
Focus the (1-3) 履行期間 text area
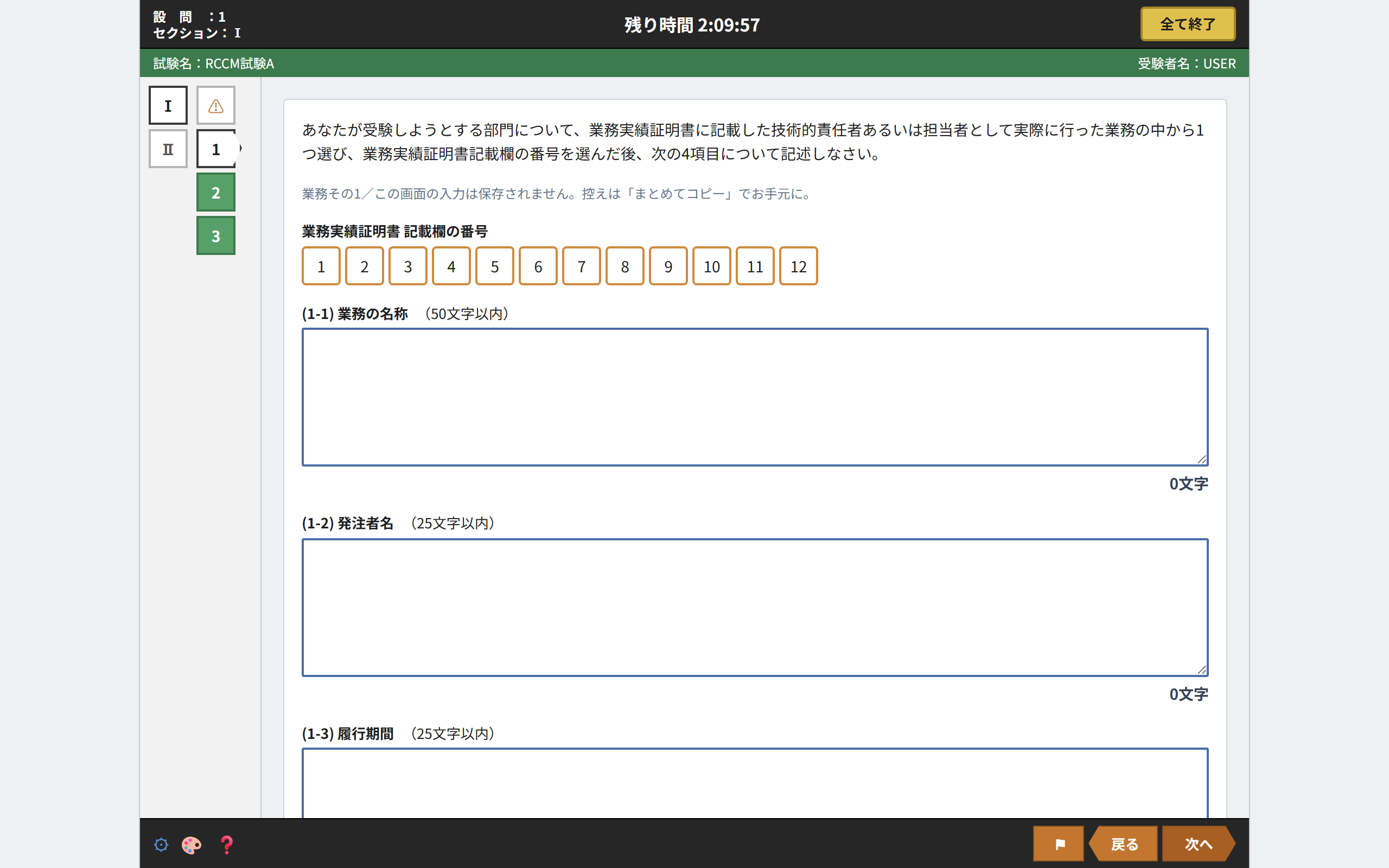[x=755, y=783]
